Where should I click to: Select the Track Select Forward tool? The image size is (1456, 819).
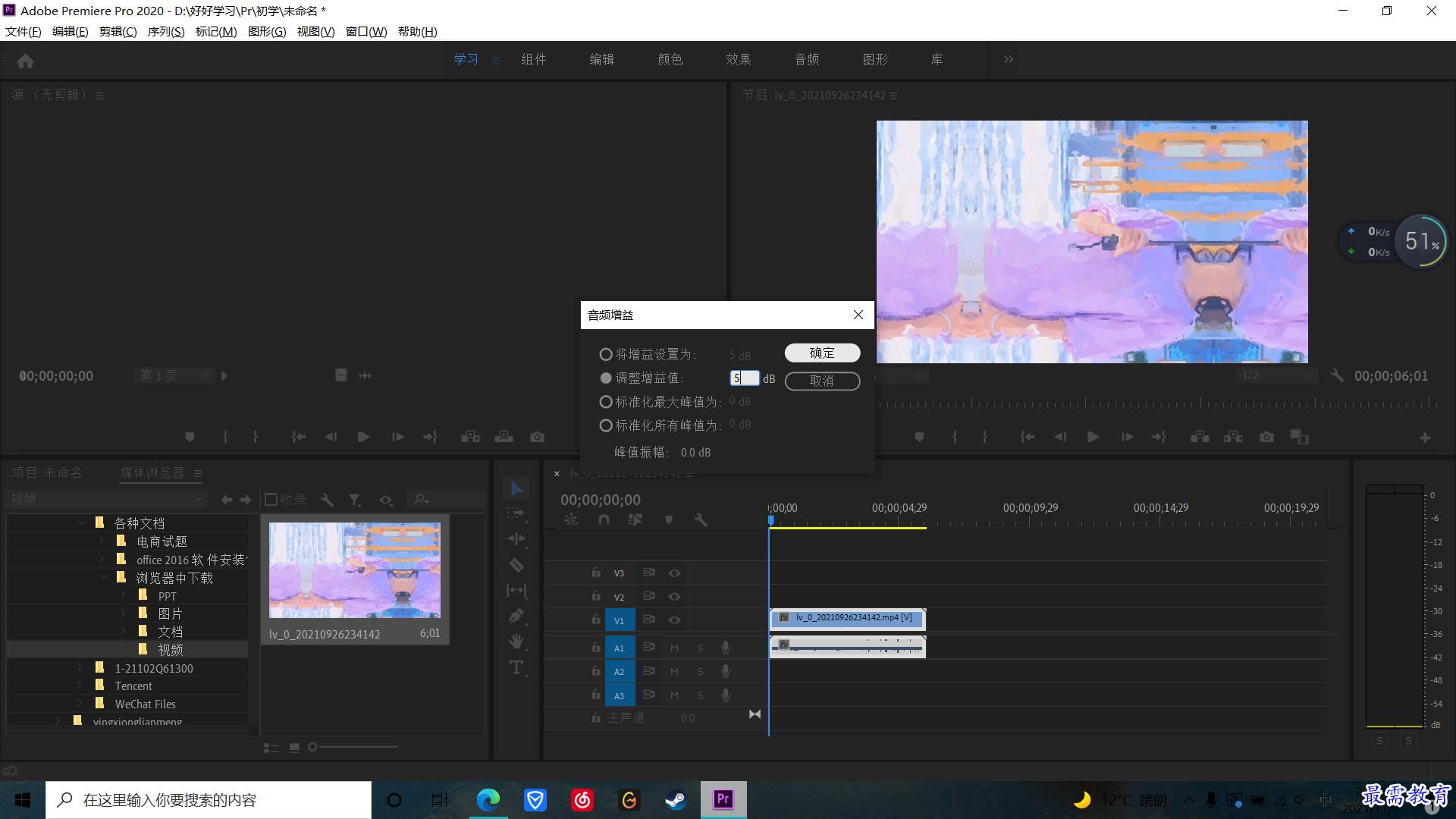tap(516, 513)
